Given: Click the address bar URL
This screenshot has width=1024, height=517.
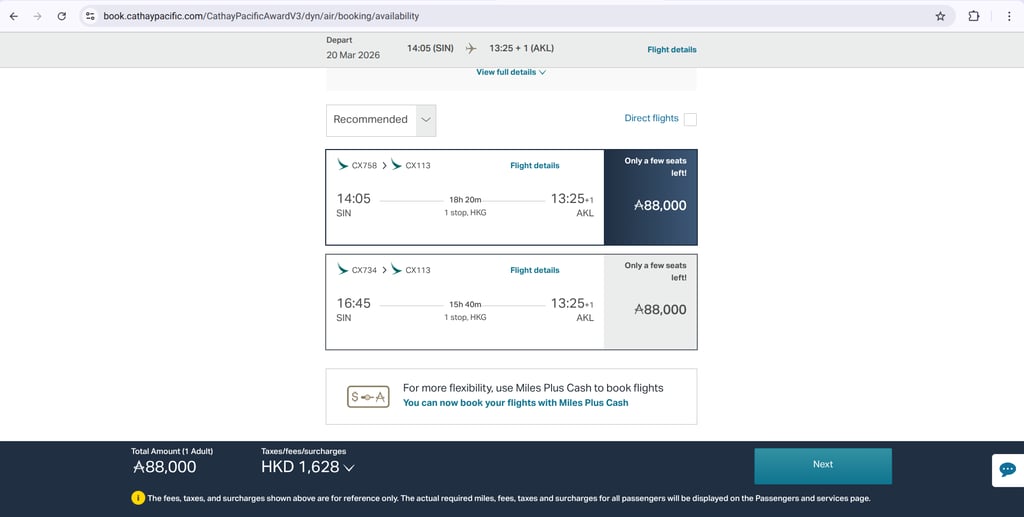Looking at the screenshot, I should [261, 16].
